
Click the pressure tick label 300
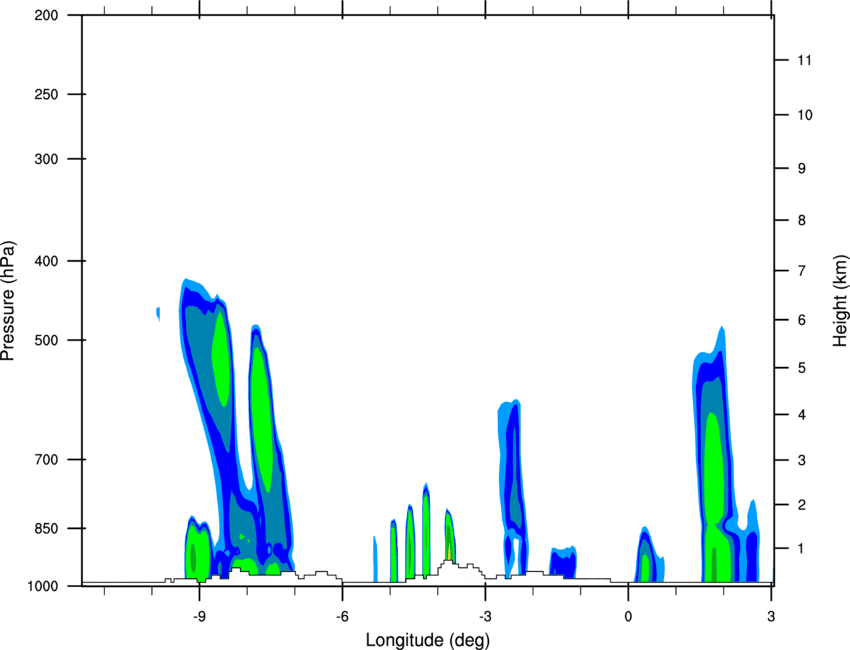pyautogui.click(x=46, y=159)
